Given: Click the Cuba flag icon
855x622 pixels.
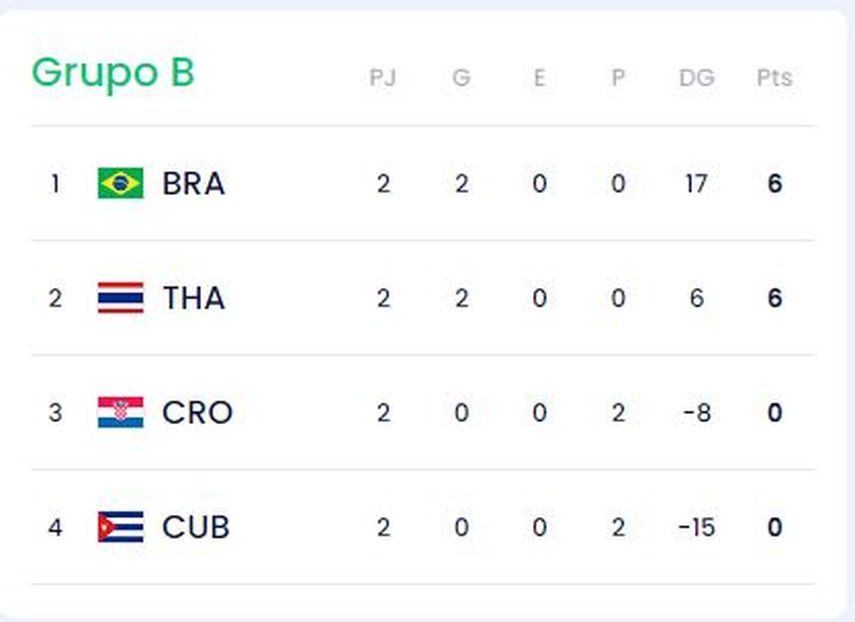Looking at the screenshot, I should click(x=120, y=527).
